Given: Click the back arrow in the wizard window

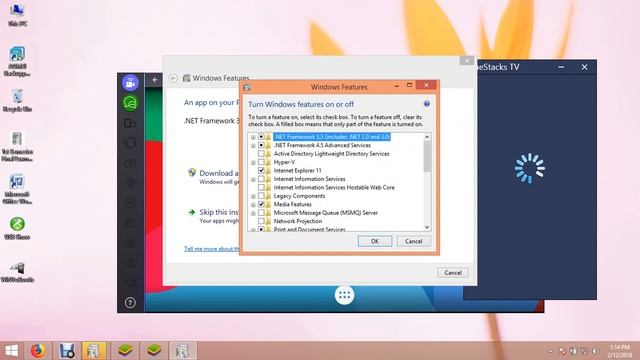Looking at the screenshot, I should 173,78.
